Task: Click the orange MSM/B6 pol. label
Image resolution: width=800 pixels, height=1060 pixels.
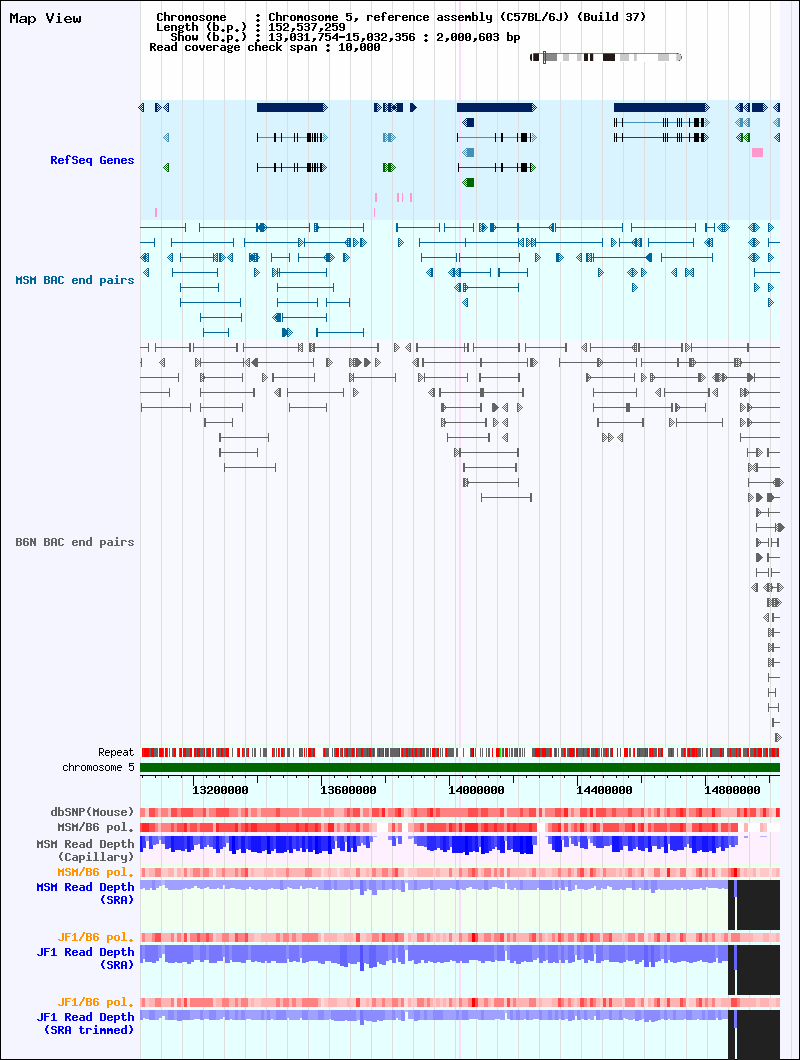Action: (x=96, y=872)
